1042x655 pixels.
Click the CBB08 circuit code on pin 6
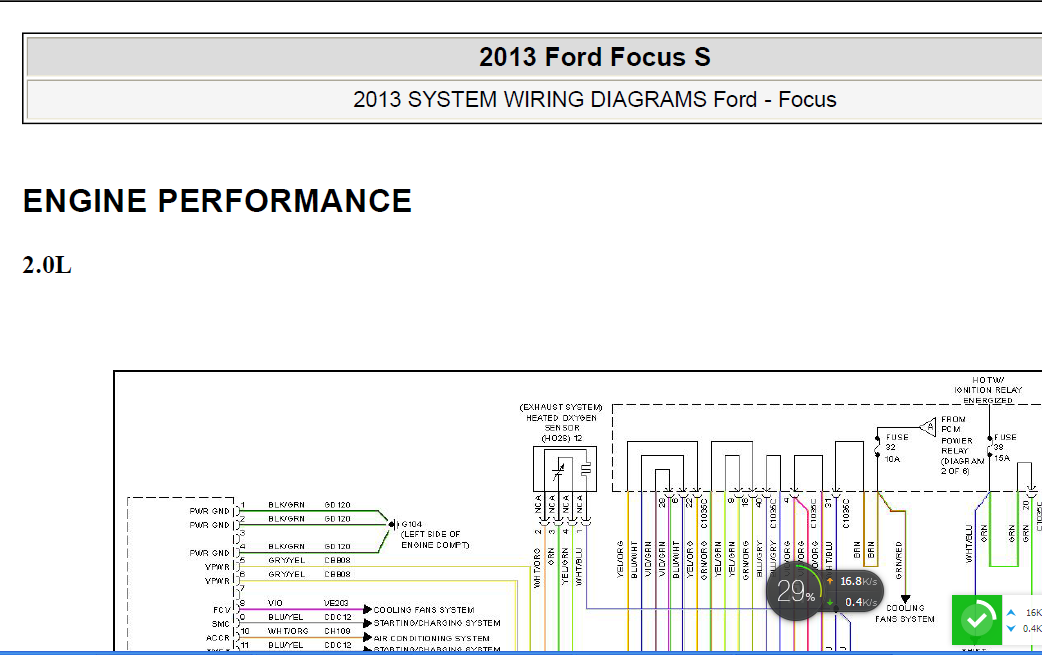click(x=338, y=575)
